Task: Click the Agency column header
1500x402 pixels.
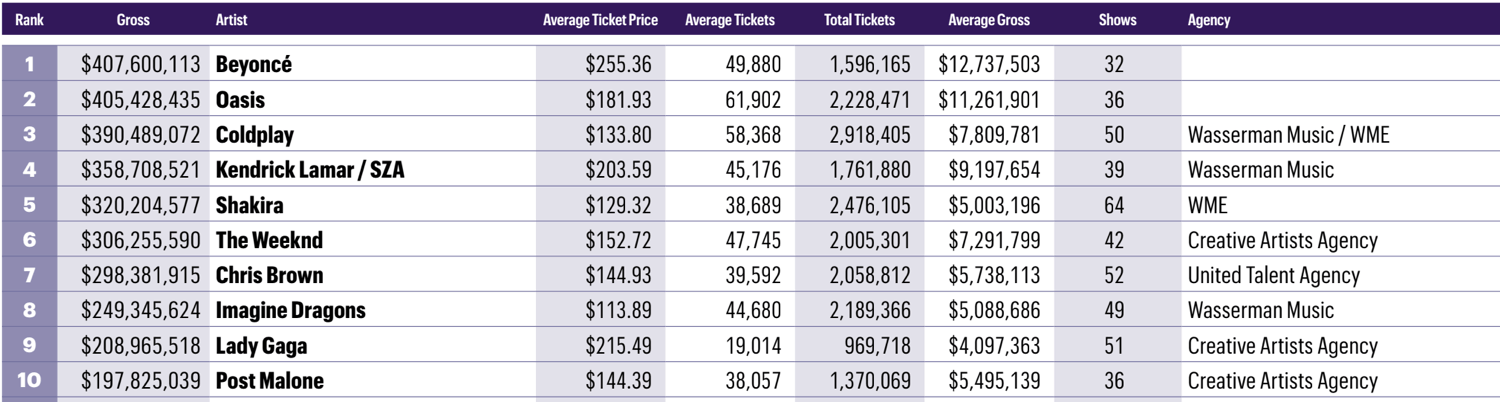Action: pyautogui.click(x=1208, y=19)
